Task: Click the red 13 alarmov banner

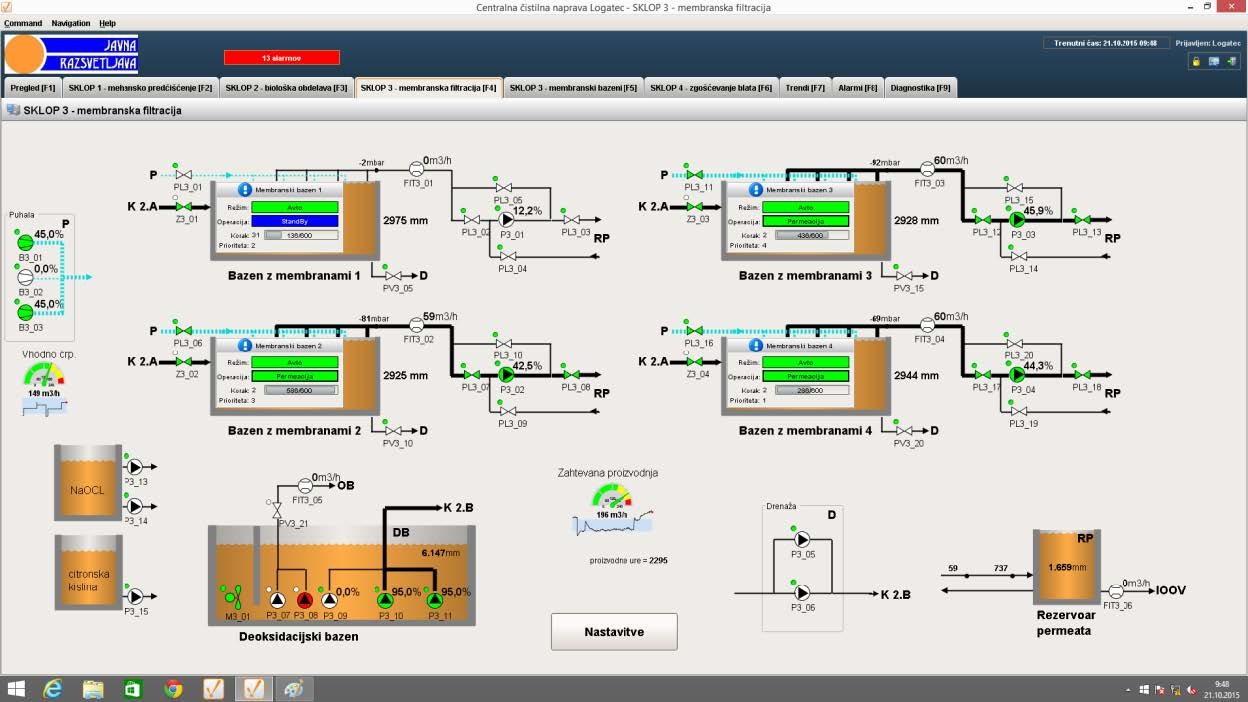Action: pos(281,58)
